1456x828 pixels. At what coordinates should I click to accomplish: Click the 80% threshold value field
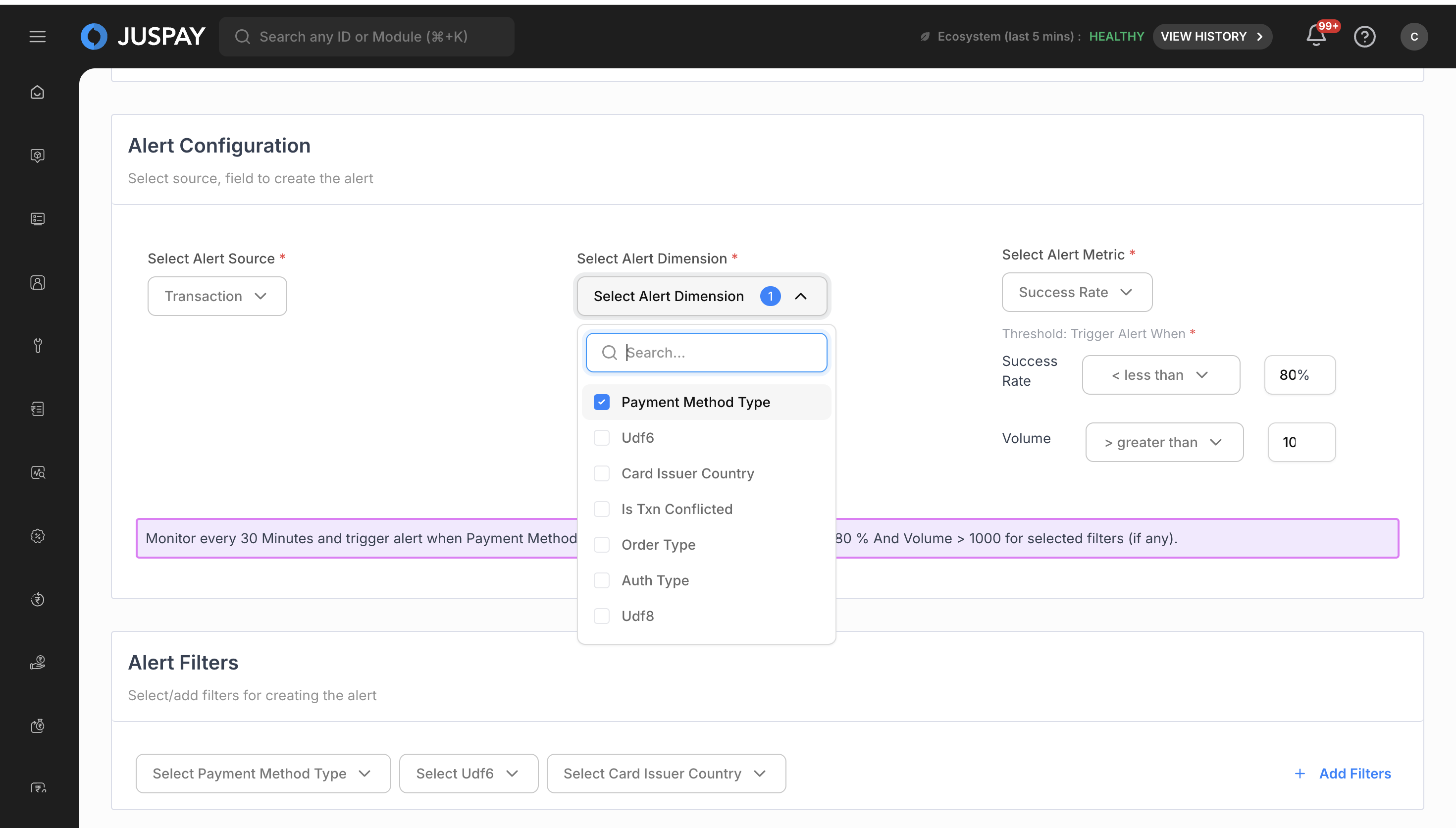(1299, 375)
